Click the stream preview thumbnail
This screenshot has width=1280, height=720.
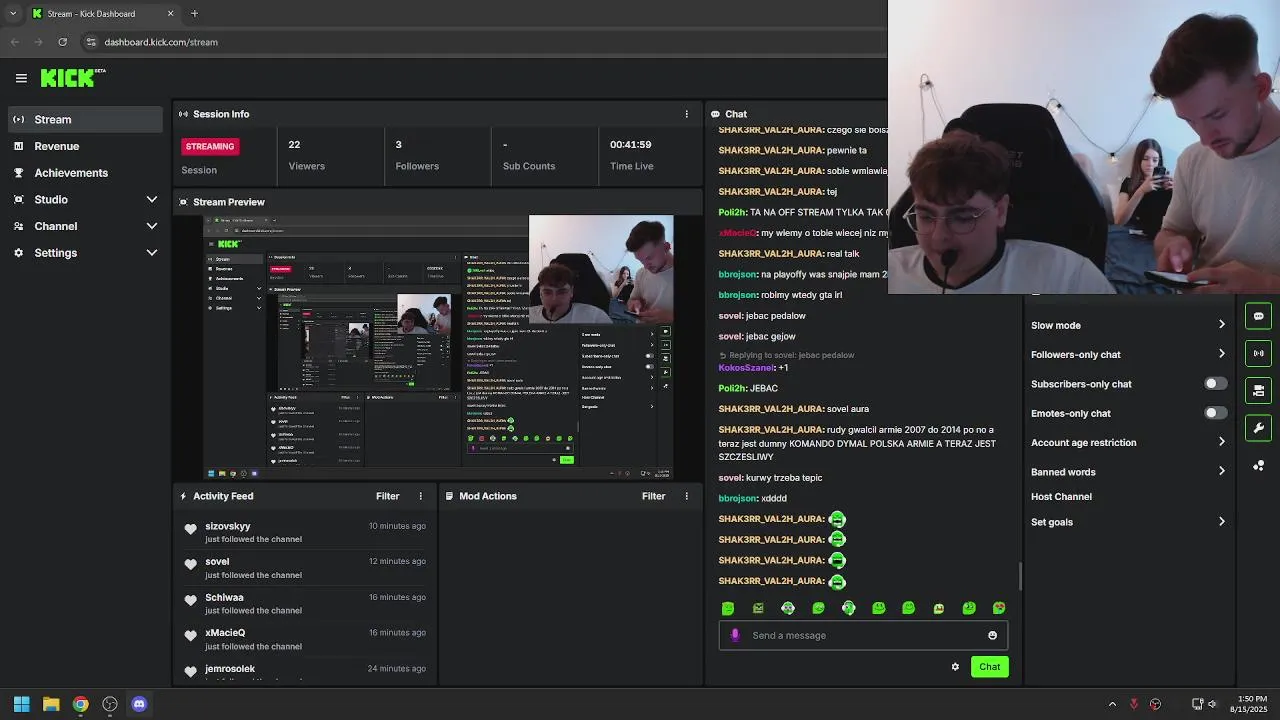[x=439, y=347]
